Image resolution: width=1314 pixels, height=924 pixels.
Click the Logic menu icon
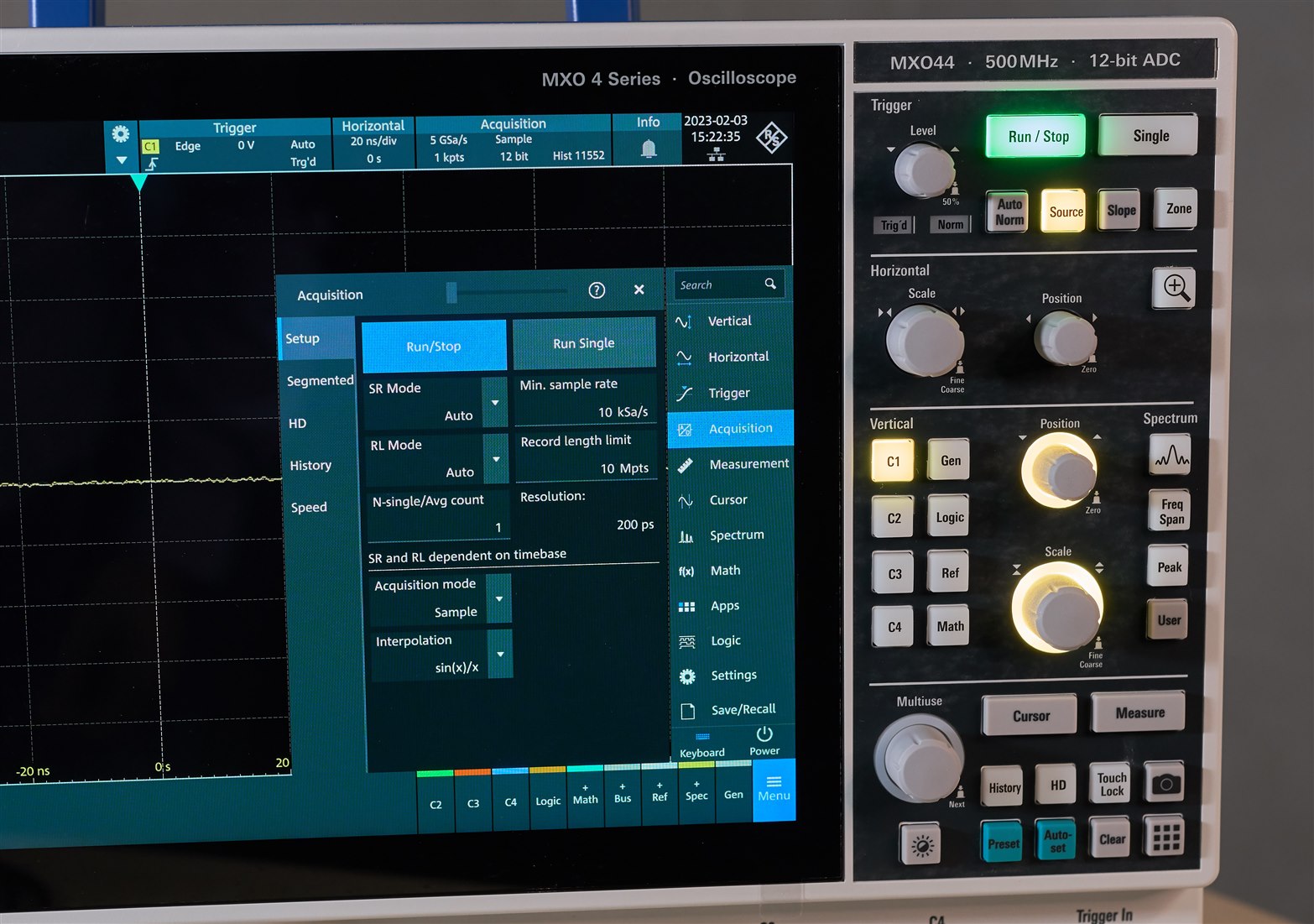[686, 642]
